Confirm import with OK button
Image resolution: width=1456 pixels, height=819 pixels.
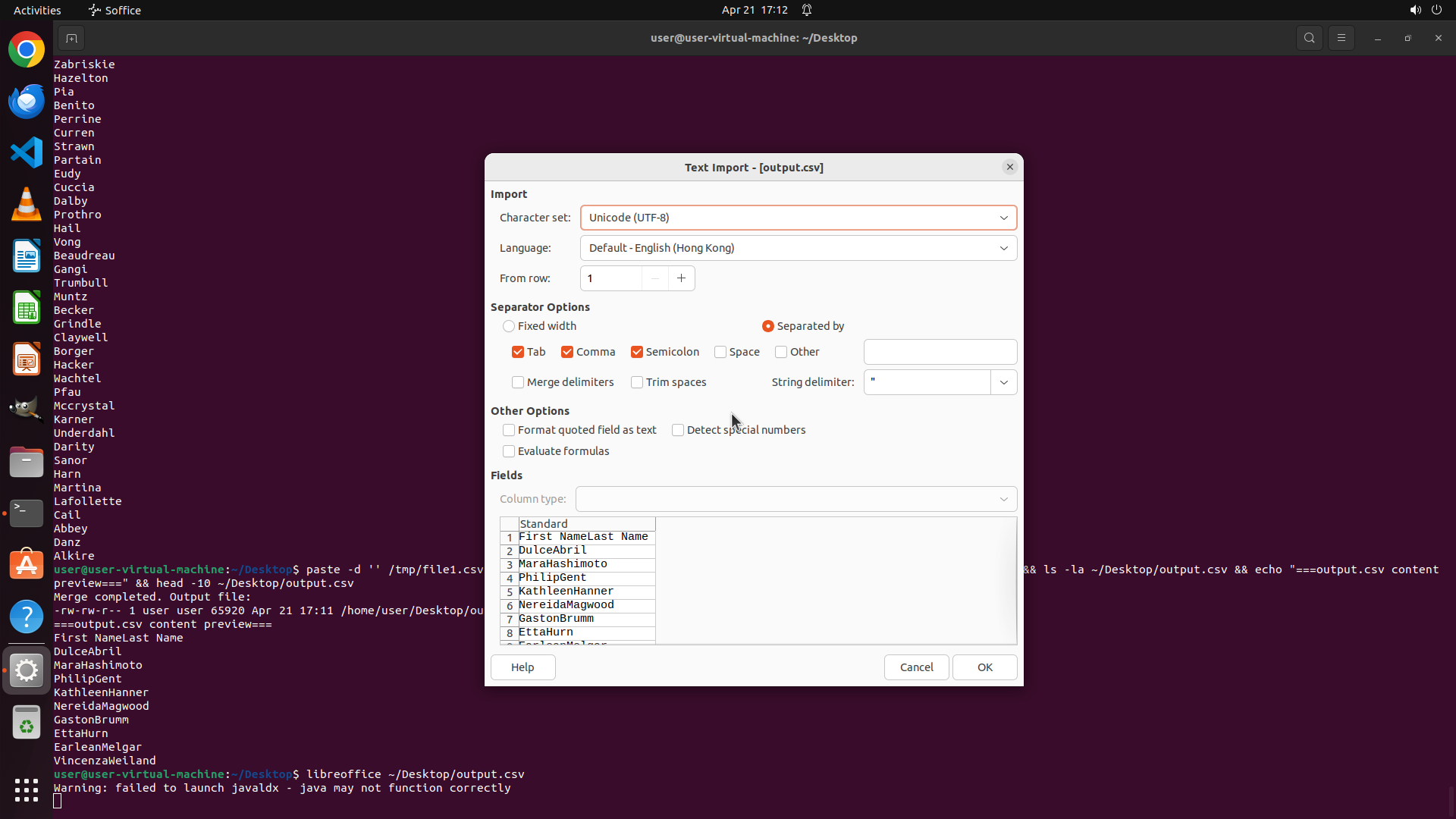[x=984, y=667]
